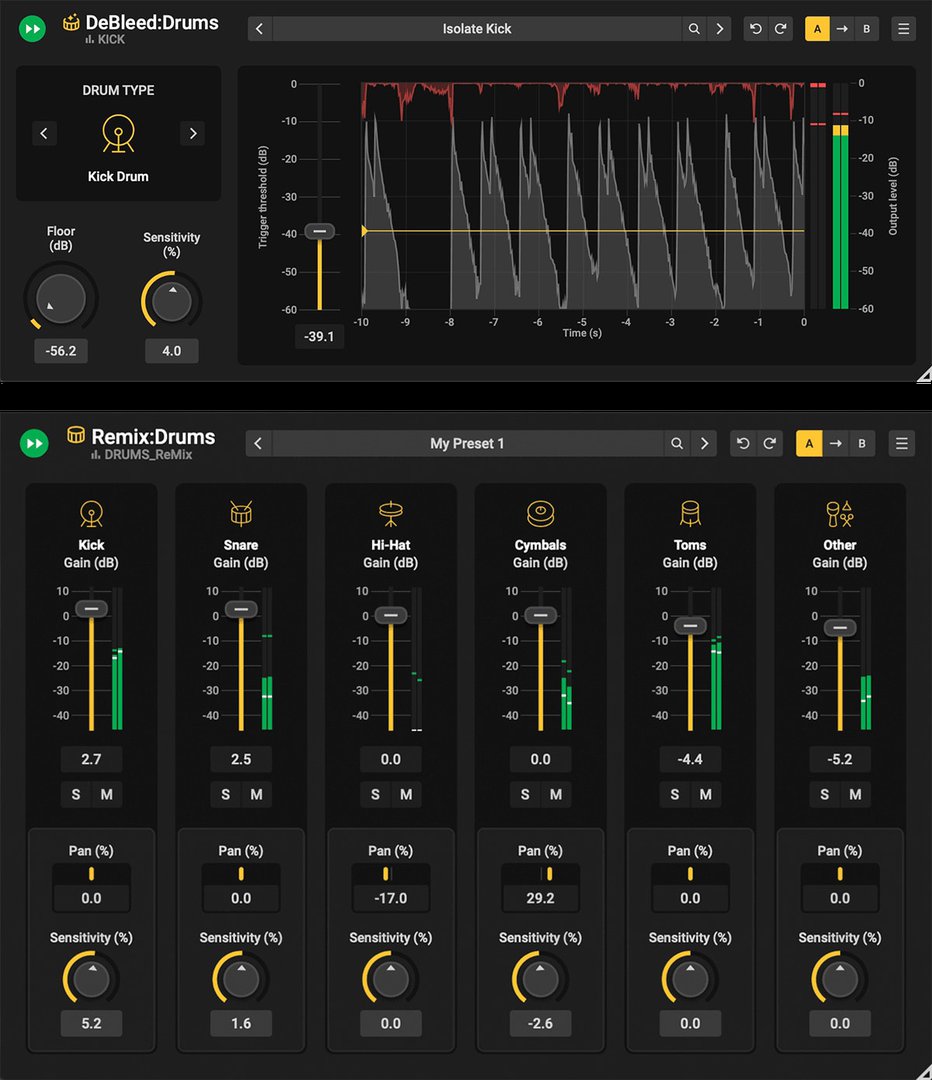
Task: Select the Hi-Hat channel icon
Action: [390, 512]
